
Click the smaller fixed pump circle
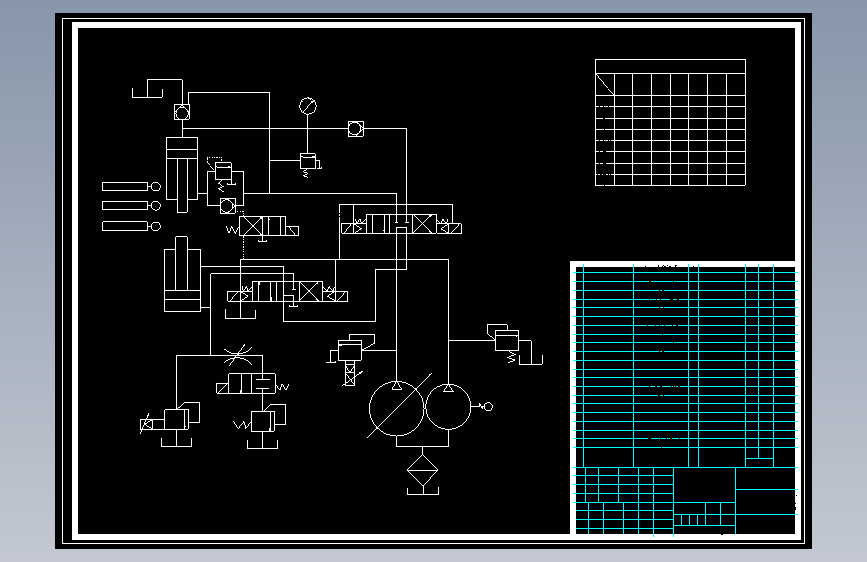[x=448, y=407]
